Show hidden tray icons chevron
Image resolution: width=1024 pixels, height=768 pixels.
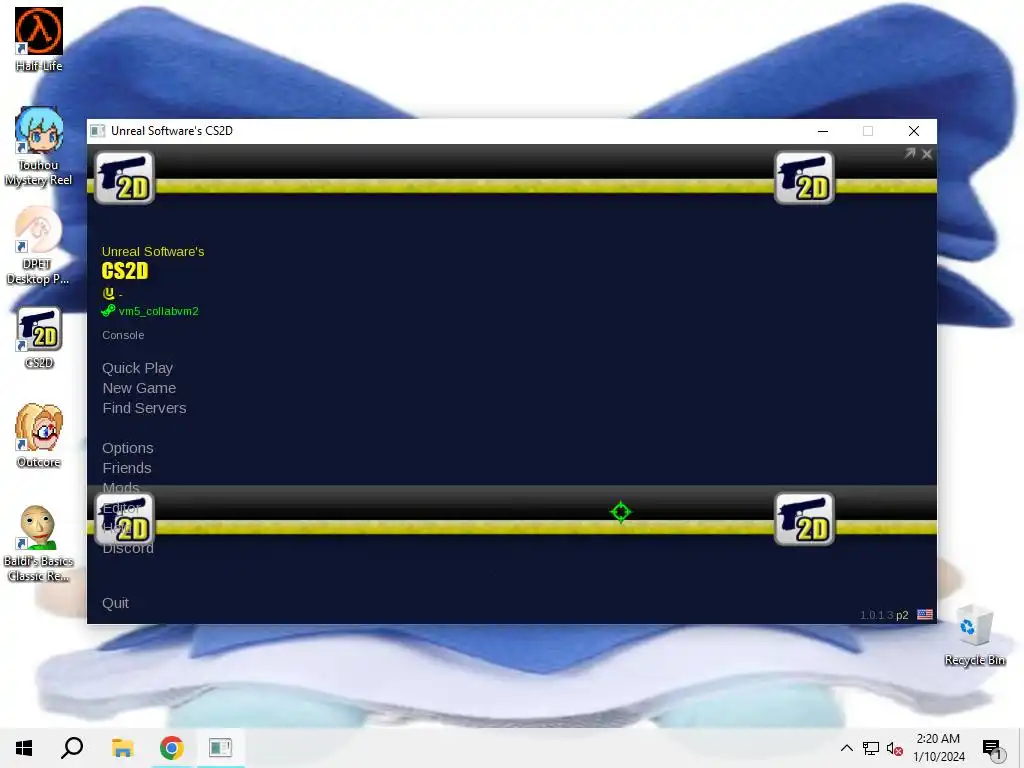[846, 748]
